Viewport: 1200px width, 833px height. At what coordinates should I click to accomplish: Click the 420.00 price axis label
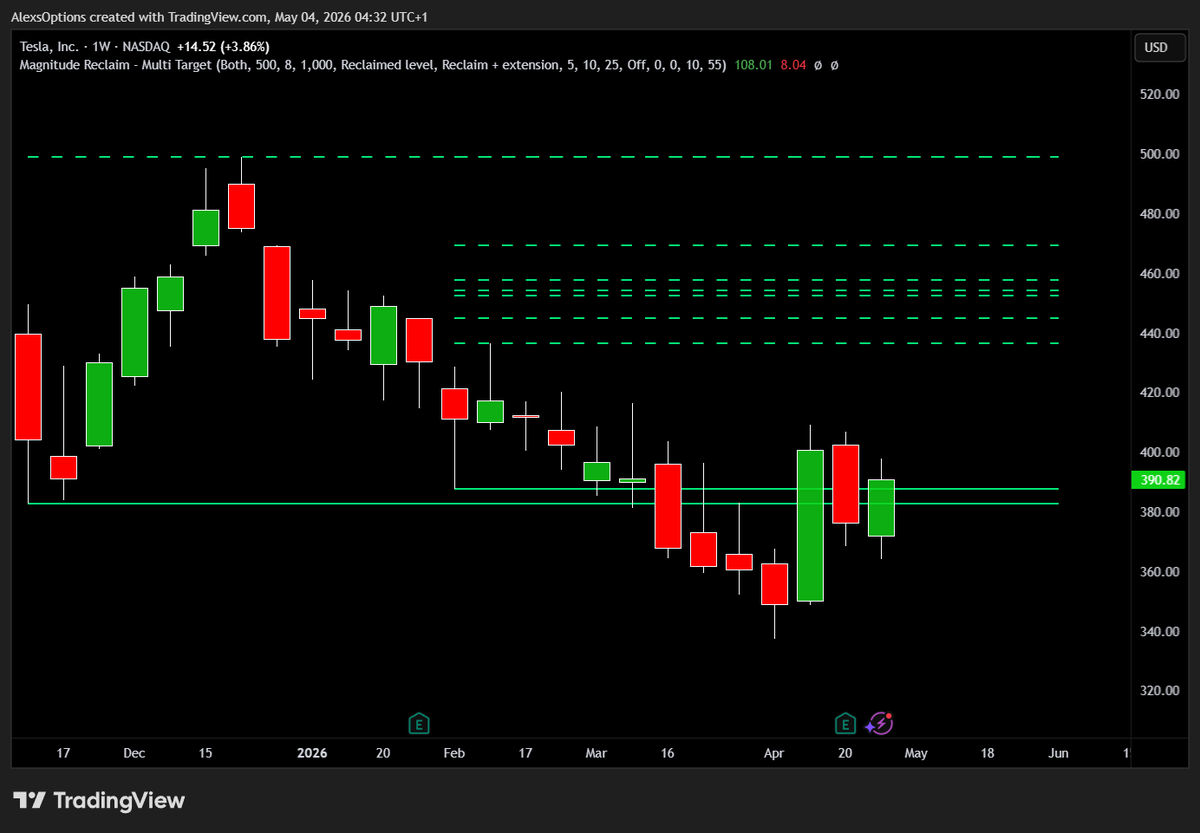[1160, 392]
